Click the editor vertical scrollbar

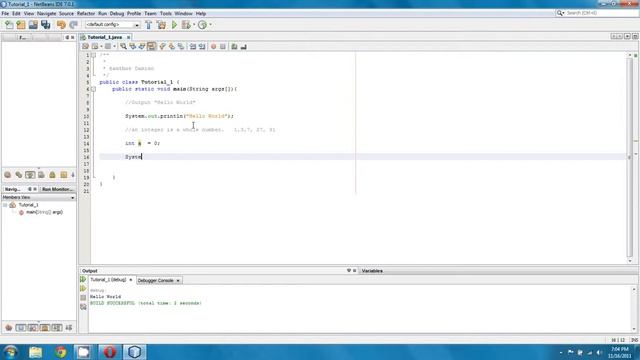click(630, 157)
